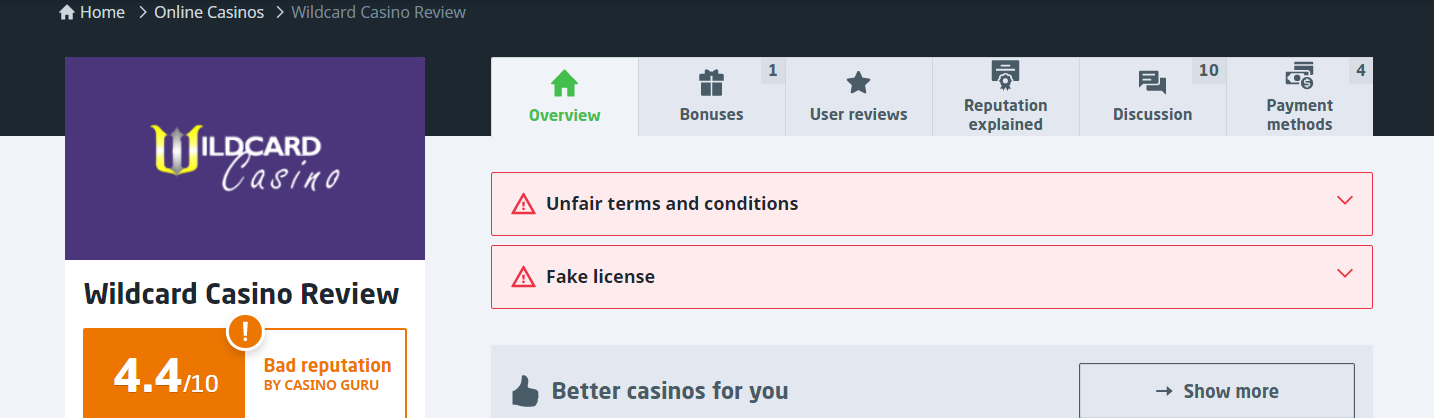Click the Show more button

1217,391
